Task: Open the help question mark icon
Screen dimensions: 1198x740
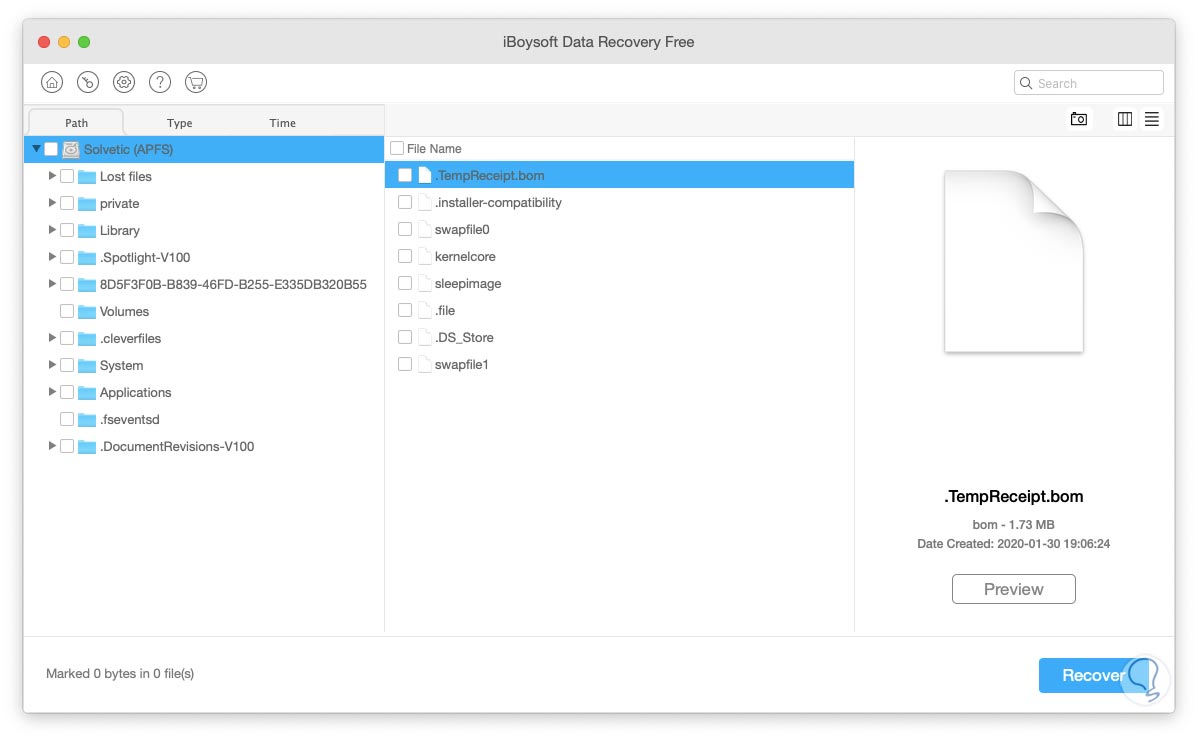Action: pos(160,82)
